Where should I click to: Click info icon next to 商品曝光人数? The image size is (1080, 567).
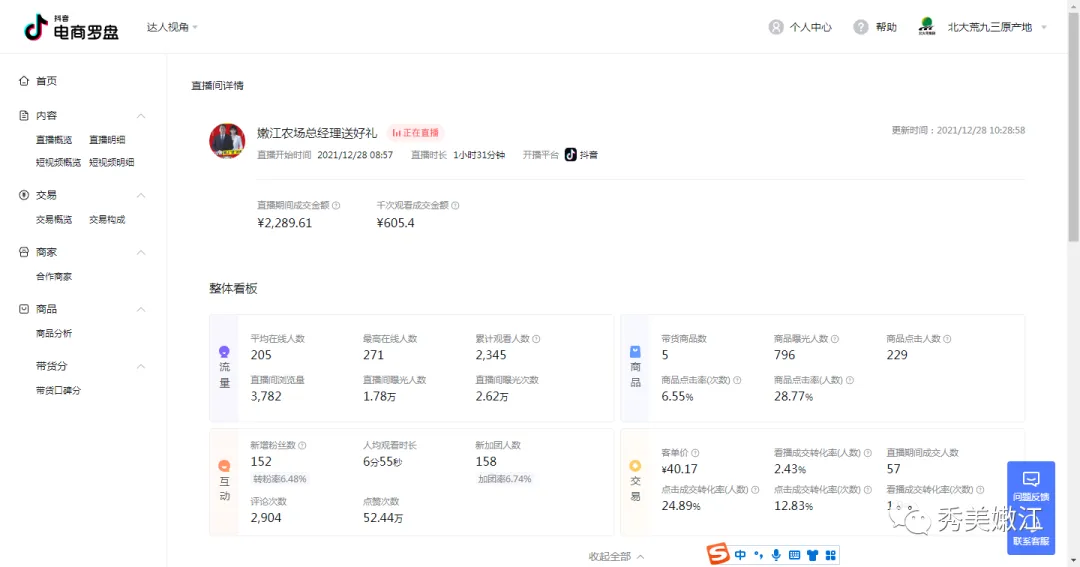(835, 339)
